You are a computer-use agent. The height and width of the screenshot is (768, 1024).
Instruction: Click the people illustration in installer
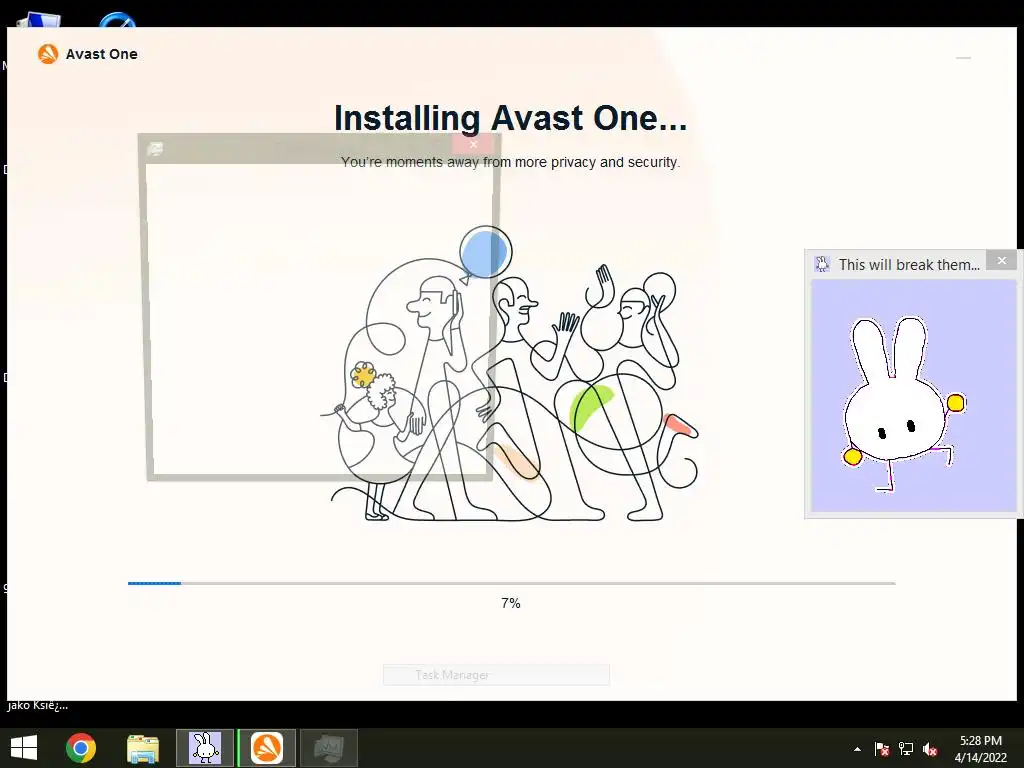pos(511,374)
